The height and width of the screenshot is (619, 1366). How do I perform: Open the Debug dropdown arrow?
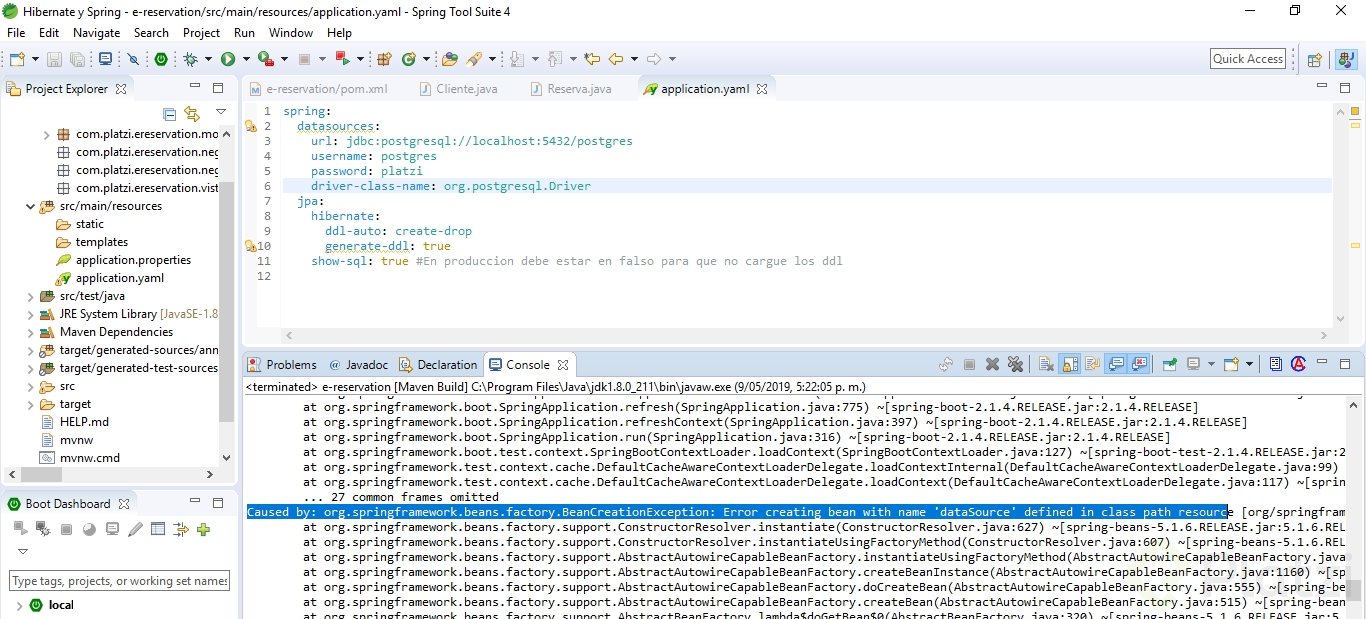[x=207, y=59]
